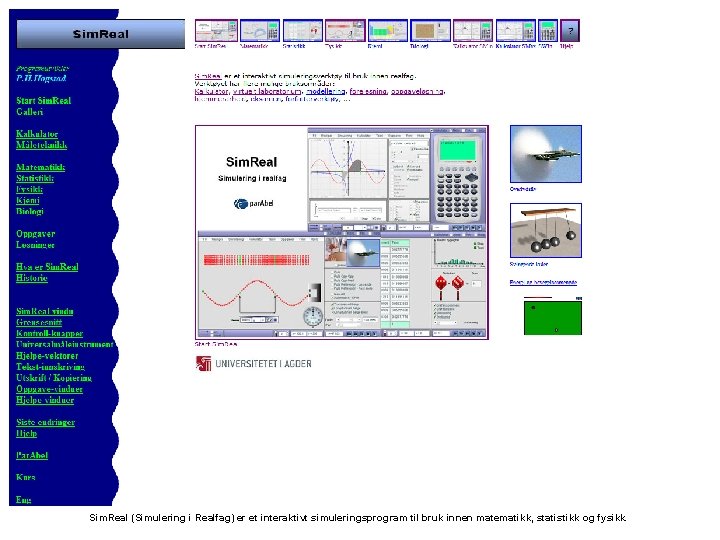Click Kalkulator link in intro text

pyautogui.click(x=211, y=91)
